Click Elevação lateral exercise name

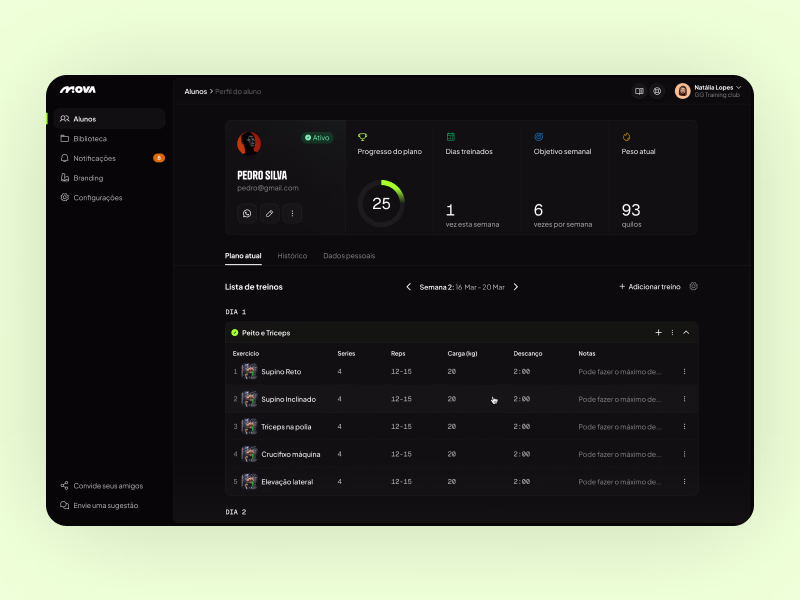click(287, 482)
